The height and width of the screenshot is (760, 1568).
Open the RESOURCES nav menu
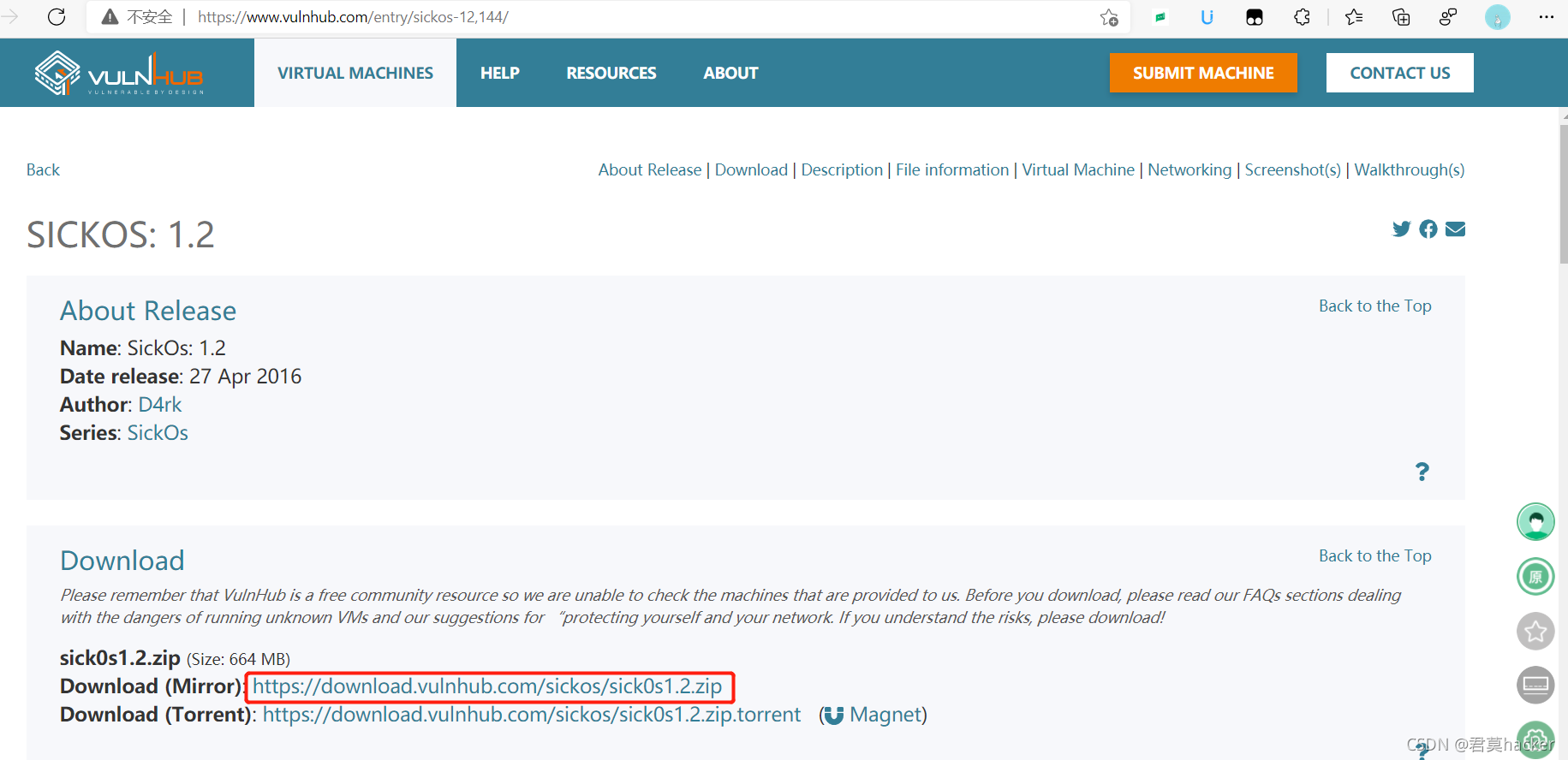(x=611, y=73)
